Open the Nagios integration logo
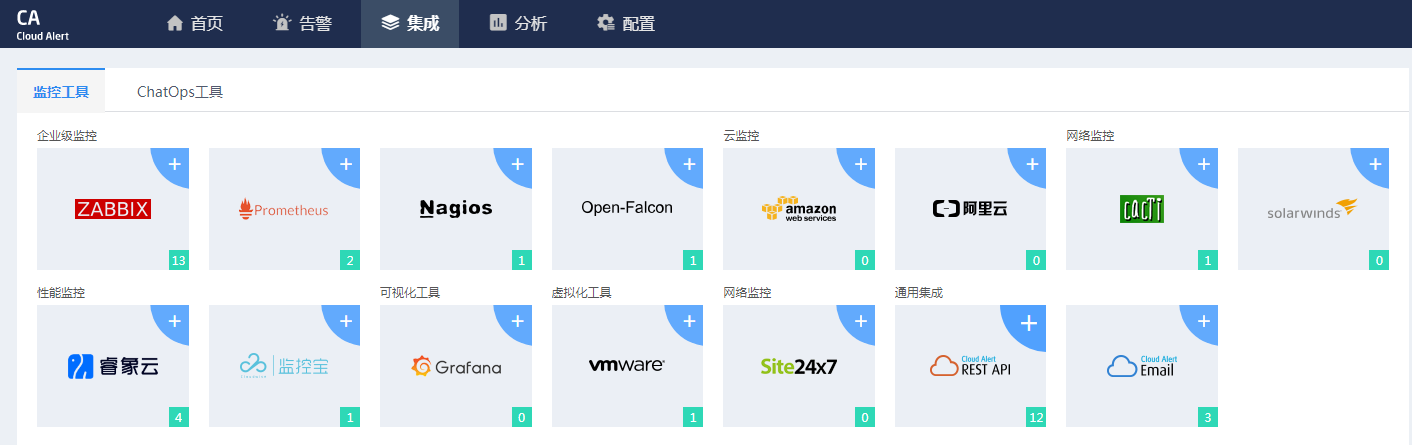 coord(456,208)
